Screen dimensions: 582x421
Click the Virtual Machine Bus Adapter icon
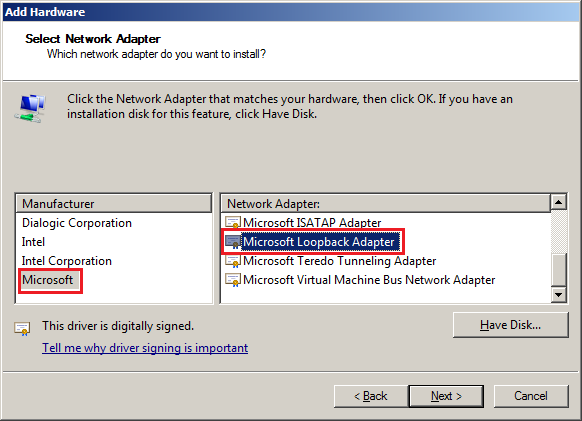[233, 280]
